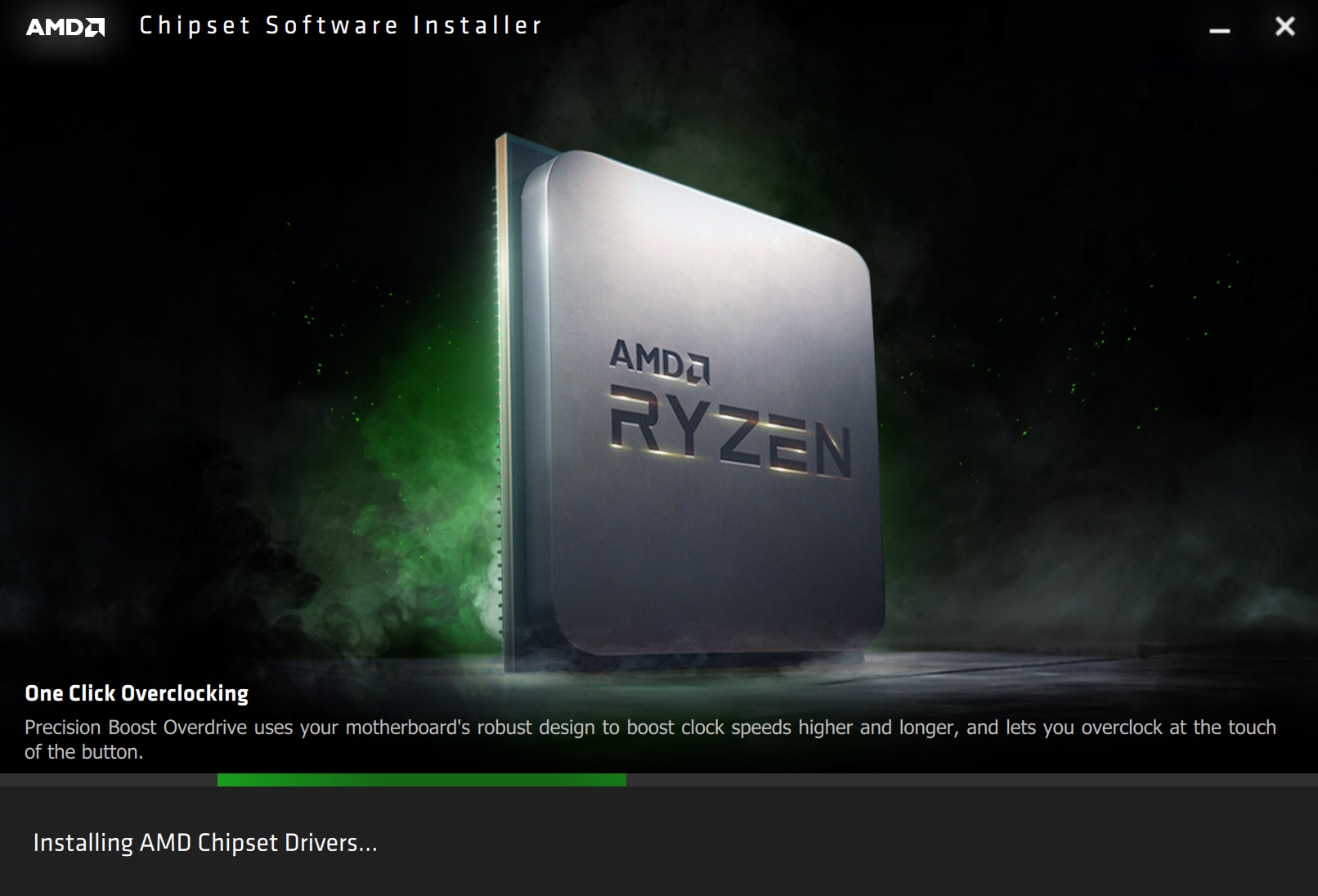Click the dark status panel right of install message
Screen dimensions: 1318x896
click(850, 842)
